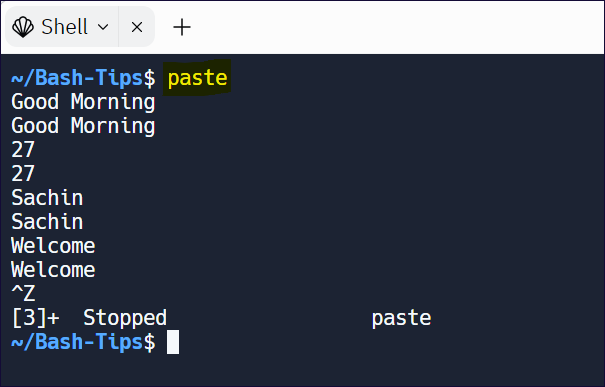605x387 pixels.
Task: Click the ^Z control sequence text
Action: click(x=23, y=293)
